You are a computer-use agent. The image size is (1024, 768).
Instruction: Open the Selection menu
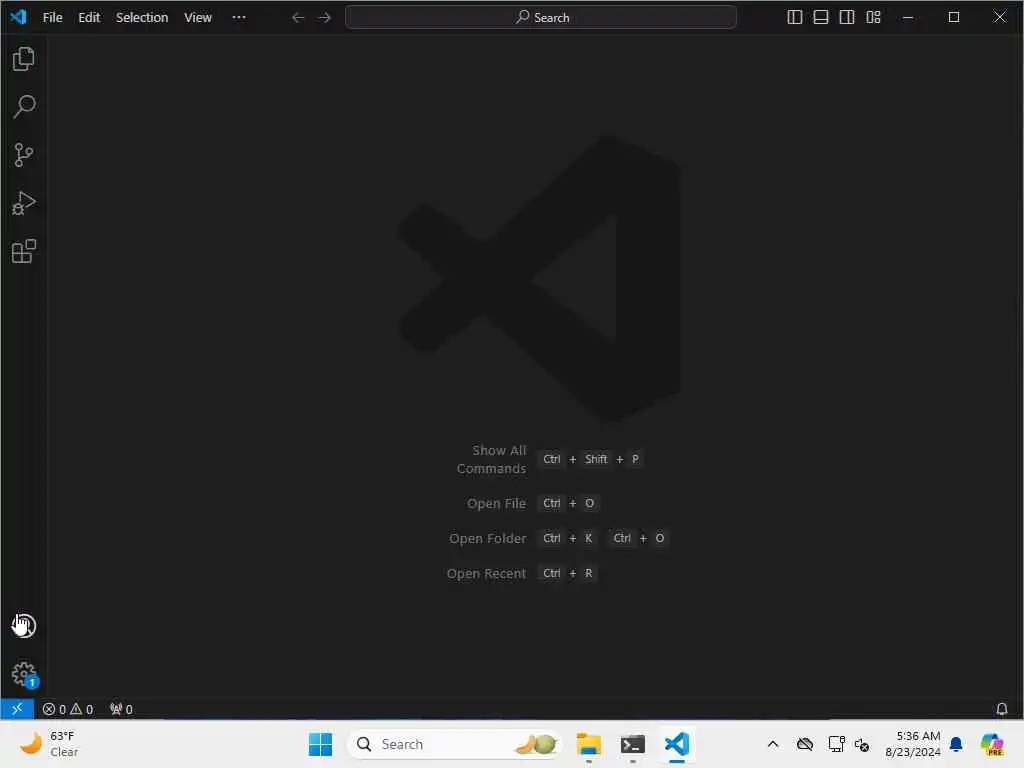(142, 18)
